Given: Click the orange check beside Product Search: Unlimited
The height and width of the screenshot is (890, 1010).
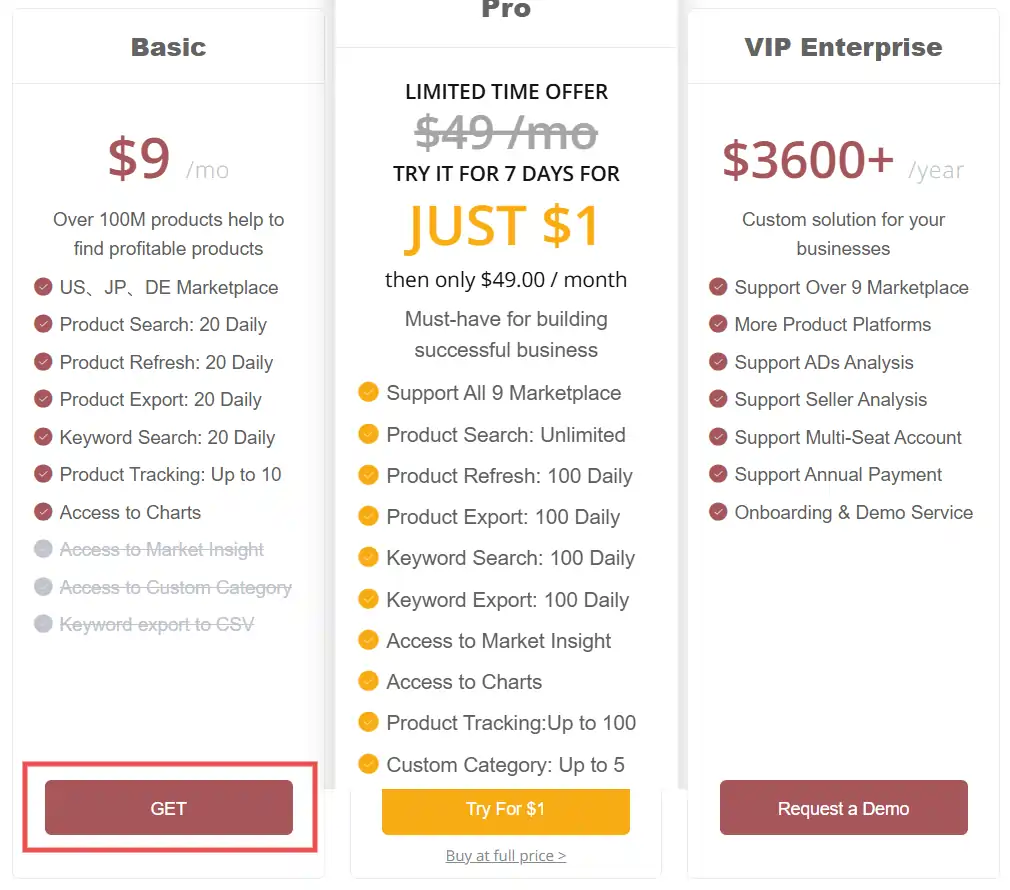Looking at the screenshot, I should point(368,434).
